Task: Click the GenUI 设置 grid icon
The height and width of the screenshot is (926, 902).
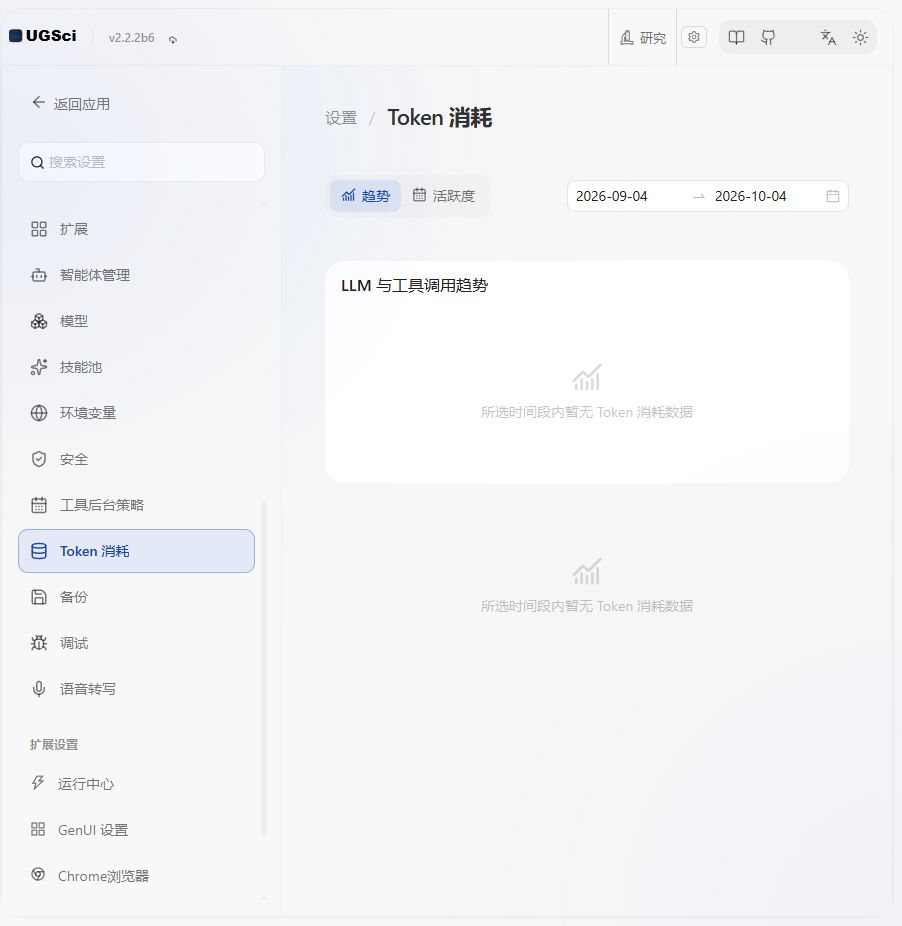Action: [x=38, y=829]
